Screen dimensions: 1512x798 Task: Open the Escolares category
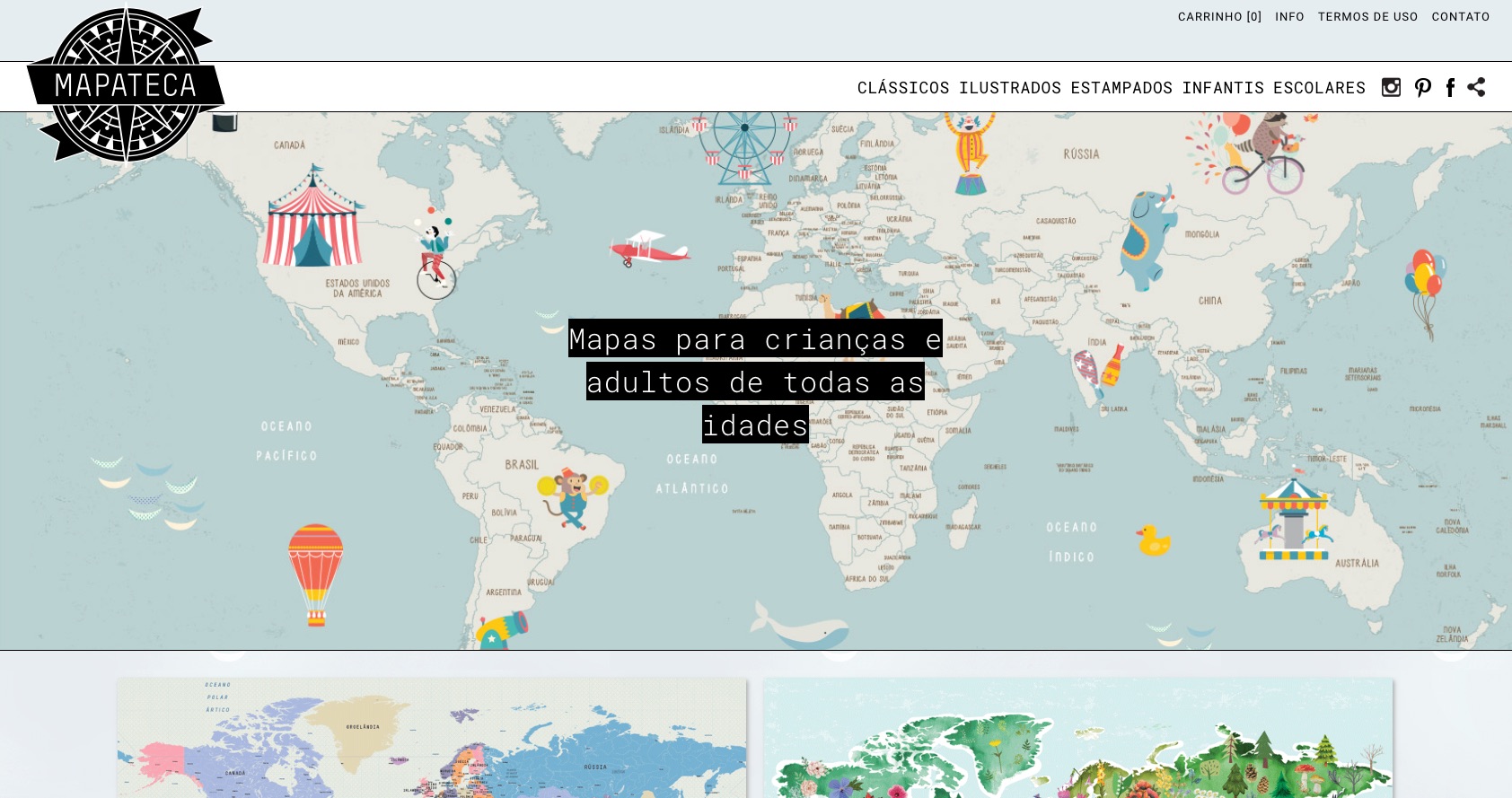(1319, 88)
